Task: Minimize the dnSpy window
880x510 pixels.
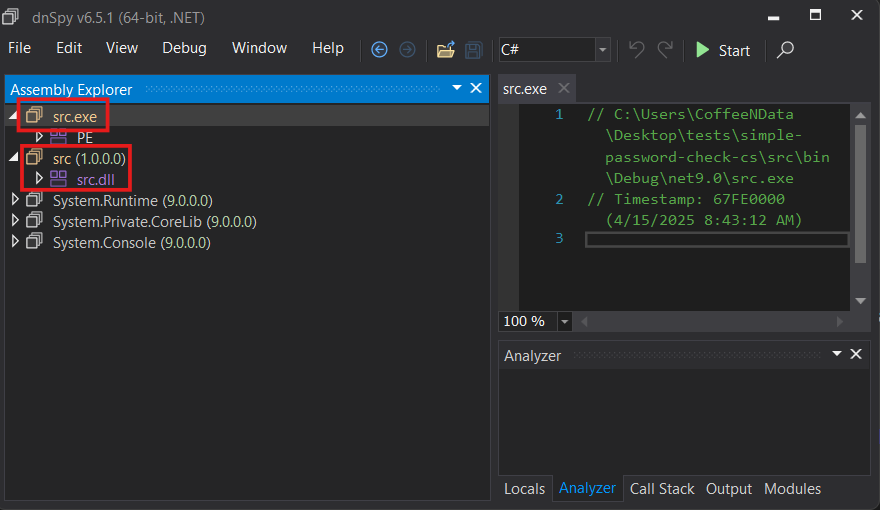Action: pos(773,17)
